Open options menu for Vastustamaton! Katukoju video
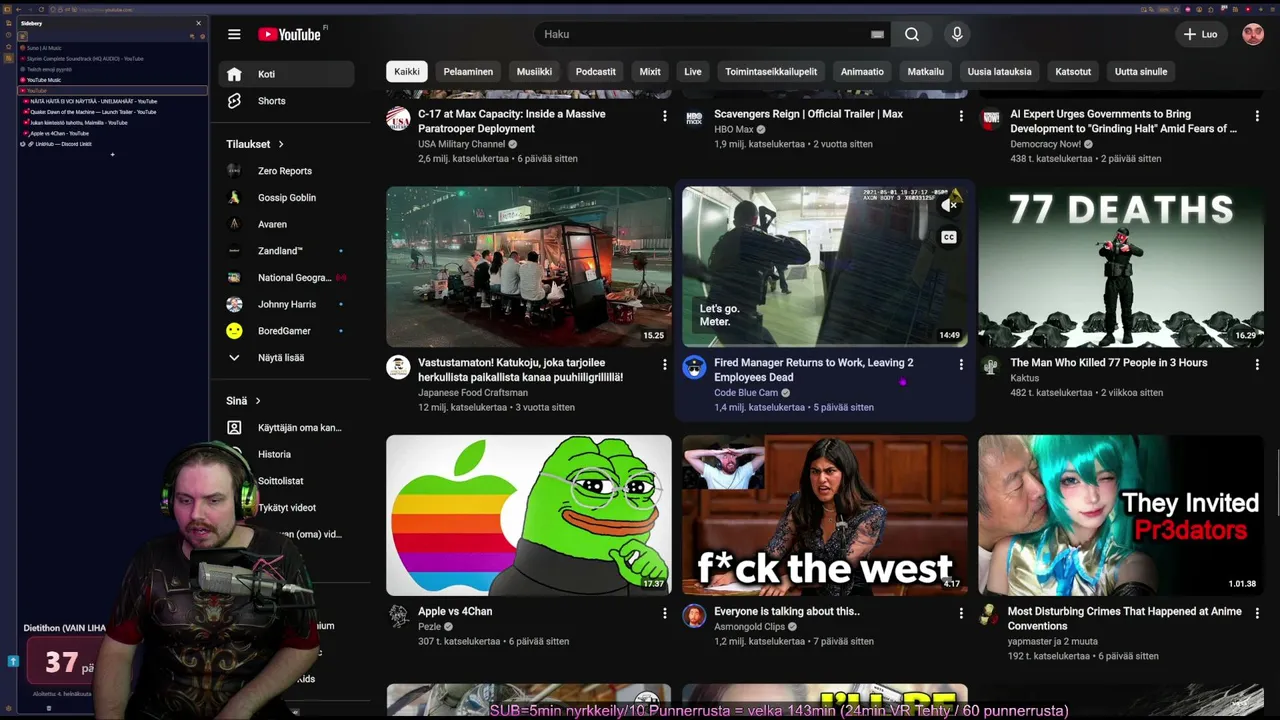Viewport: 1280px width, 720px height. point(664,365)
